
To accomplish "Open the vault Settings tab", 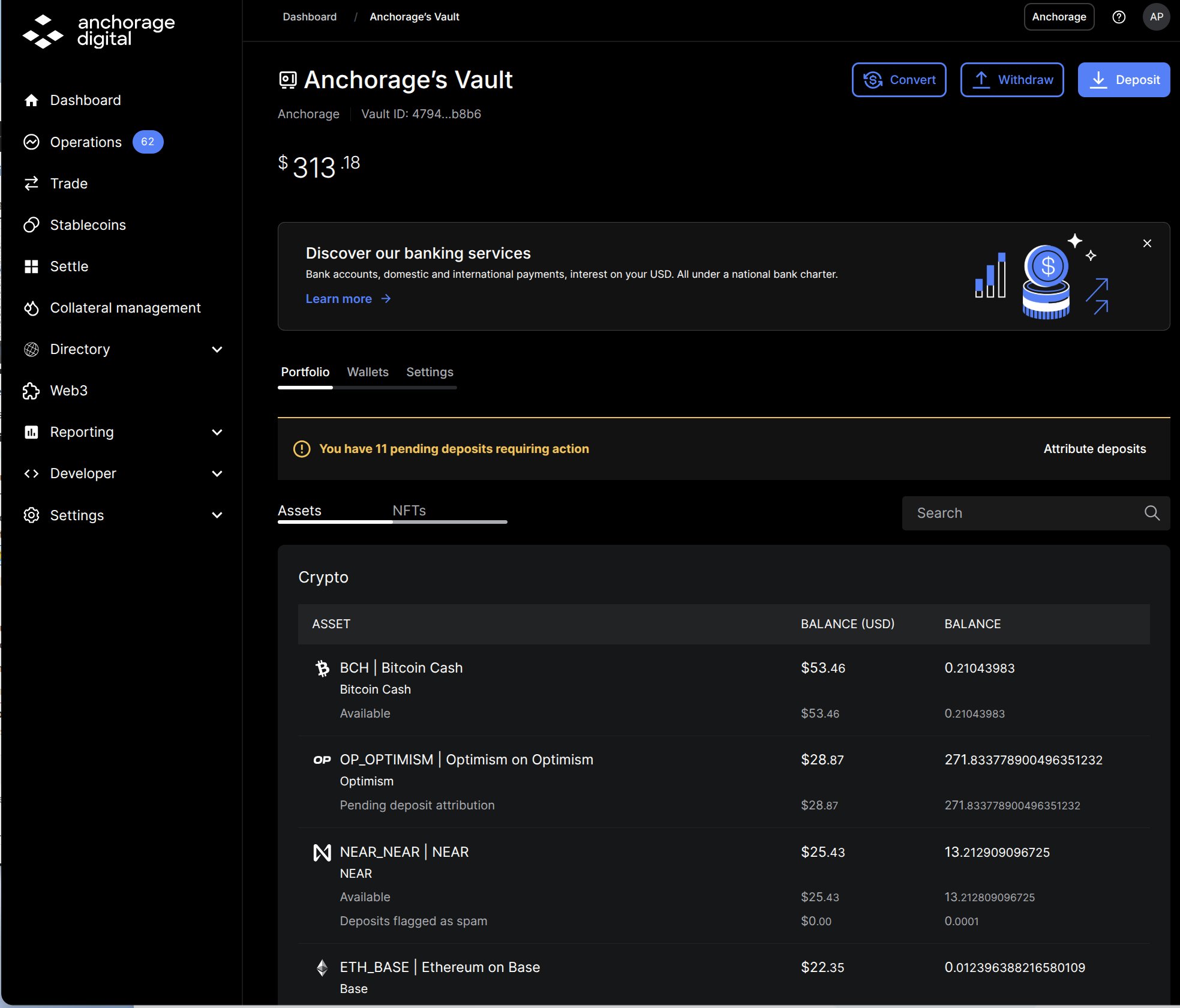I will tap(430, 372).
